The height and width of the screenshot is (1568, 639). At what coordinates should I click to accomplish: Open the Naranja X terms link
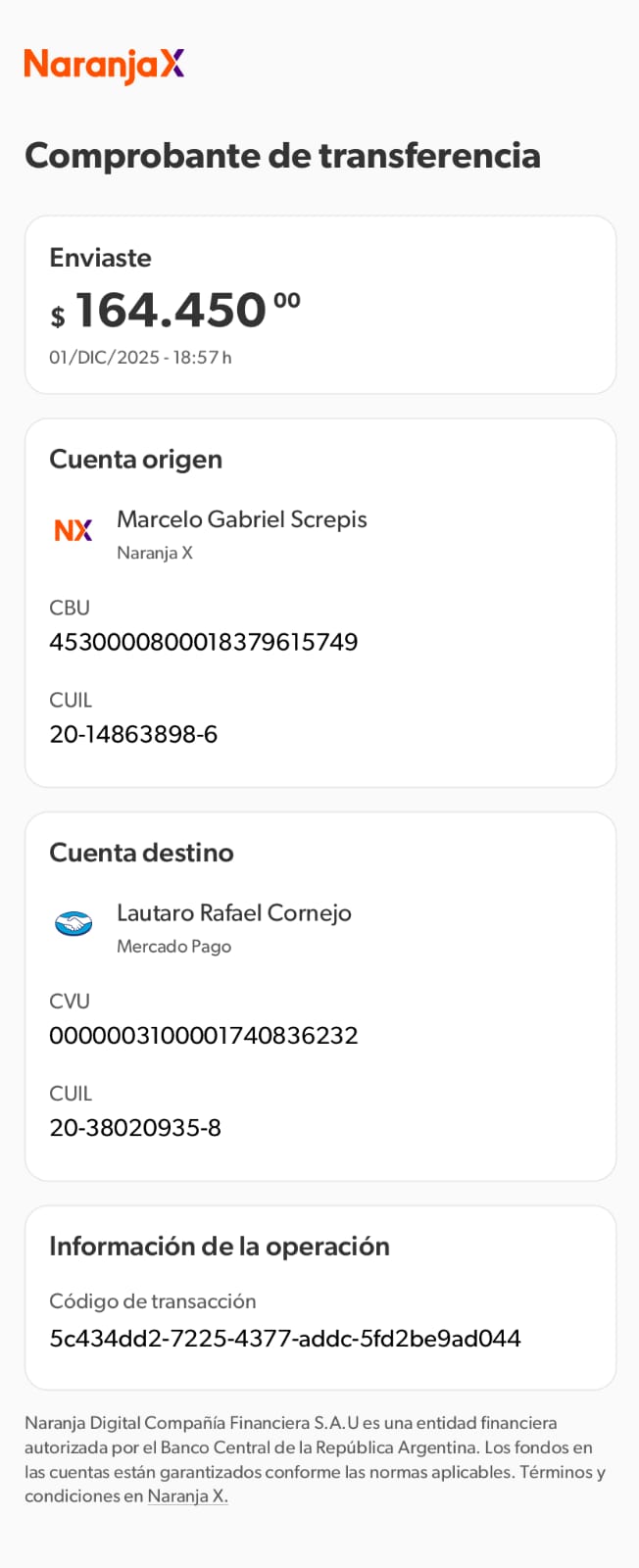coord(187,1496)
